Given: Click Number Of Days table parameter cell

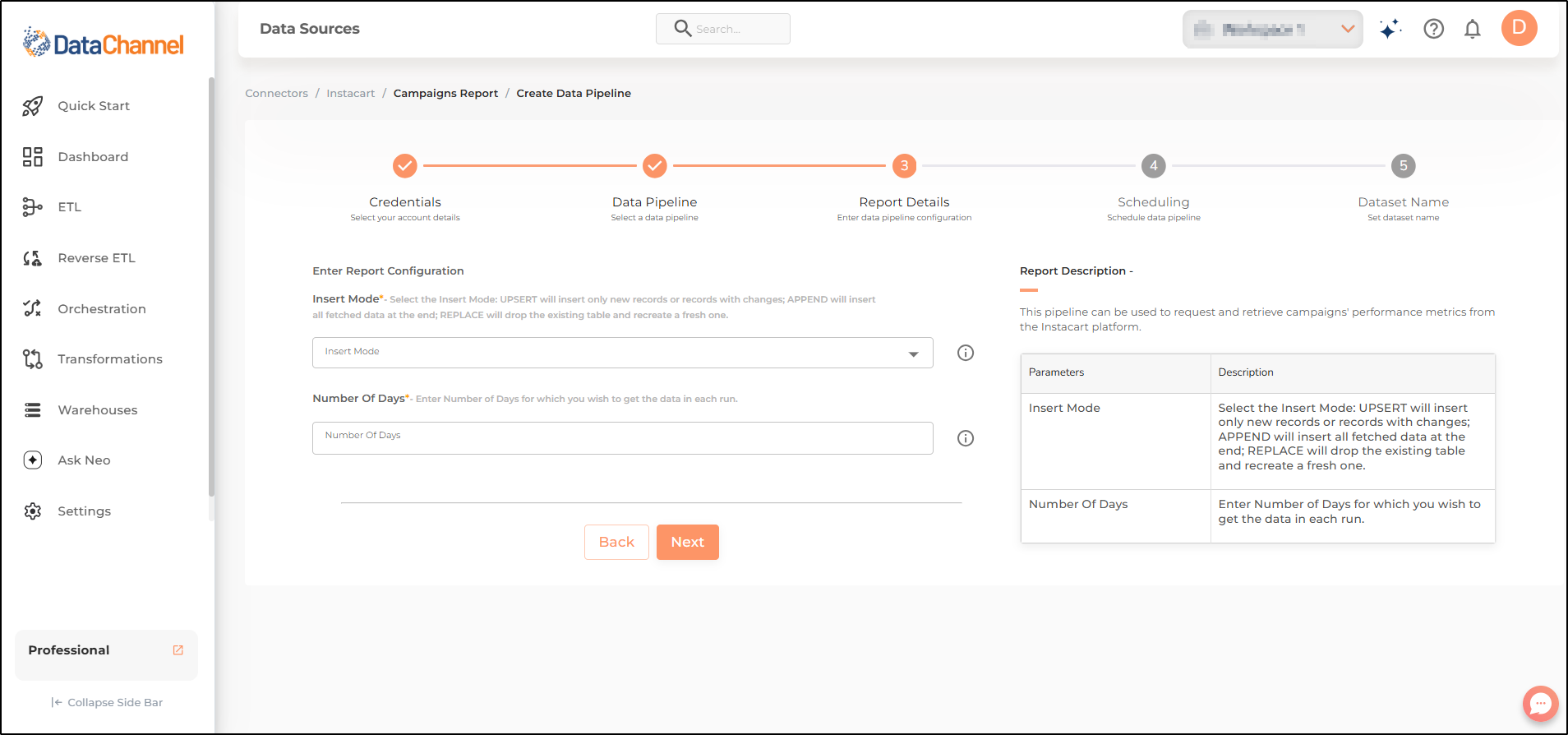Looking at the screenshot, I should [1116, 516].
